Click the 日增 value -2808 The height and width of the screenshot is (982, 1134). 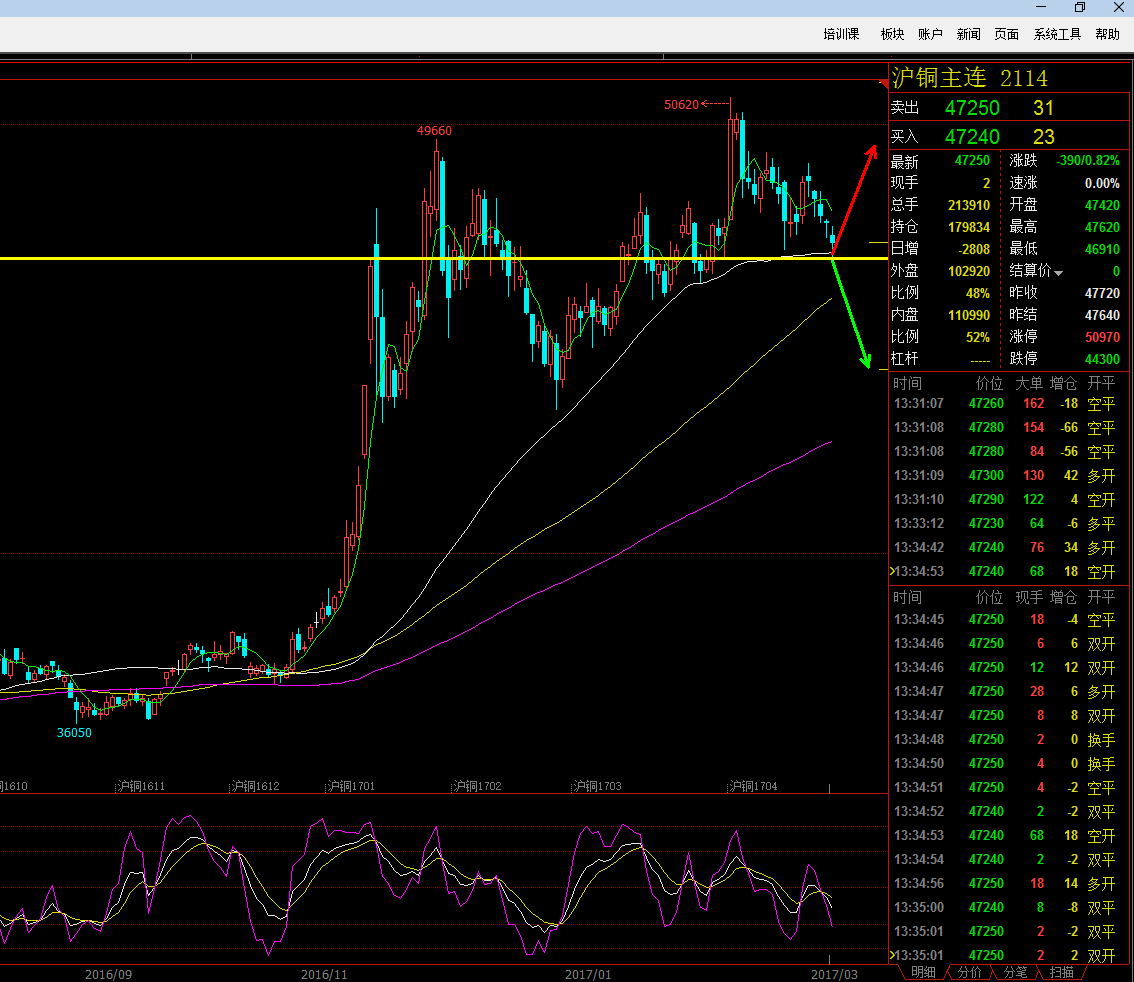[x=973, y=249]
